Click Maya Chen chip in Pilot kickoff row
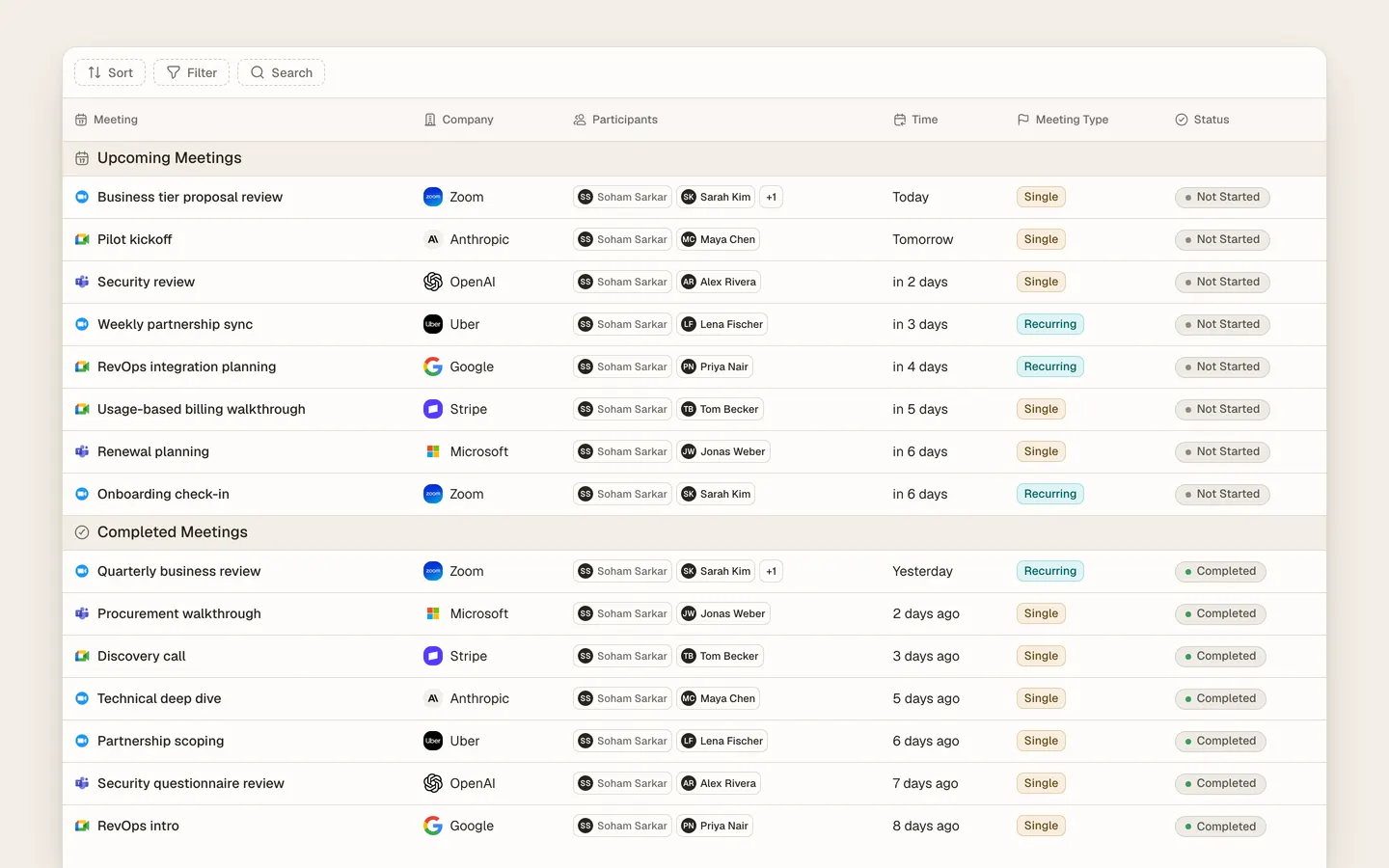Image resolution: width=1389 pixels, height=868 pixels. point(718,239)
